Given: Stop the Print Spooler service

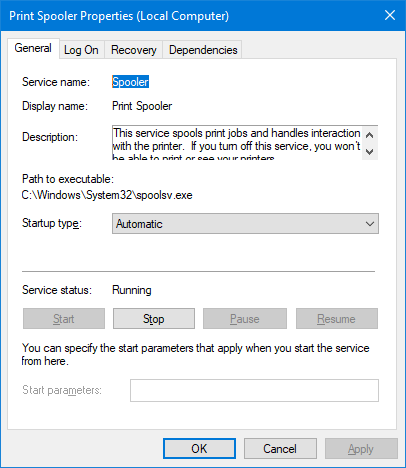Looking at the screenshot, I should [154, 319].
